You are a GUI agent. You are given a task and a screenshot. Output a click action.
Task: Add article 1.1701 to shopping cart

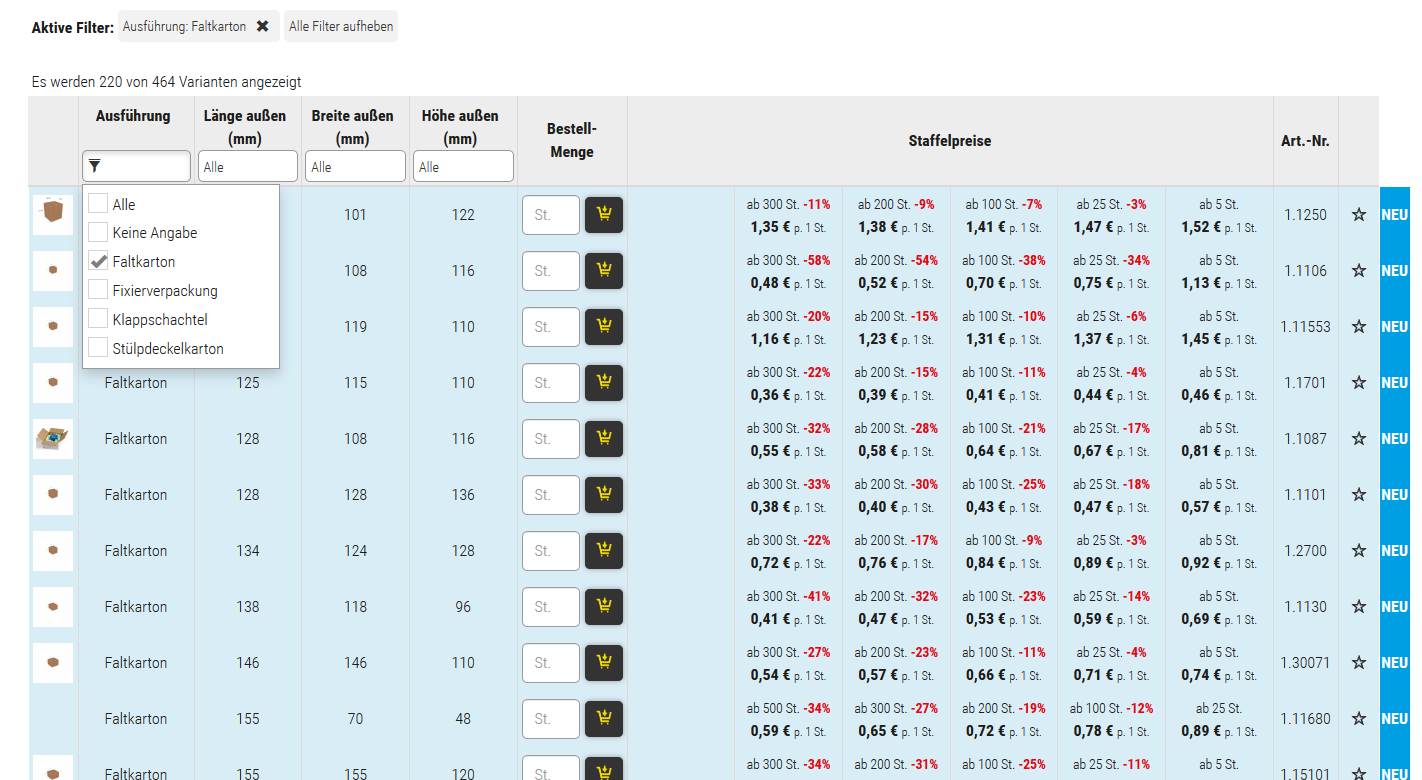point(603,383)
